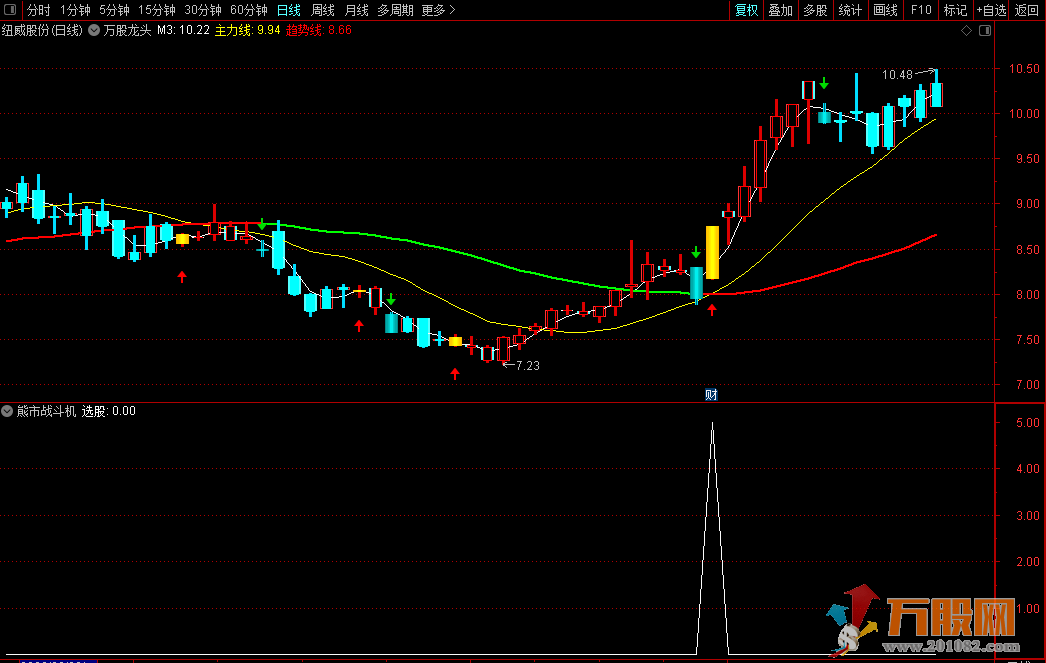
Task: Toggle the panel layout icon beside the diamond
Action: tap(985, 31)
